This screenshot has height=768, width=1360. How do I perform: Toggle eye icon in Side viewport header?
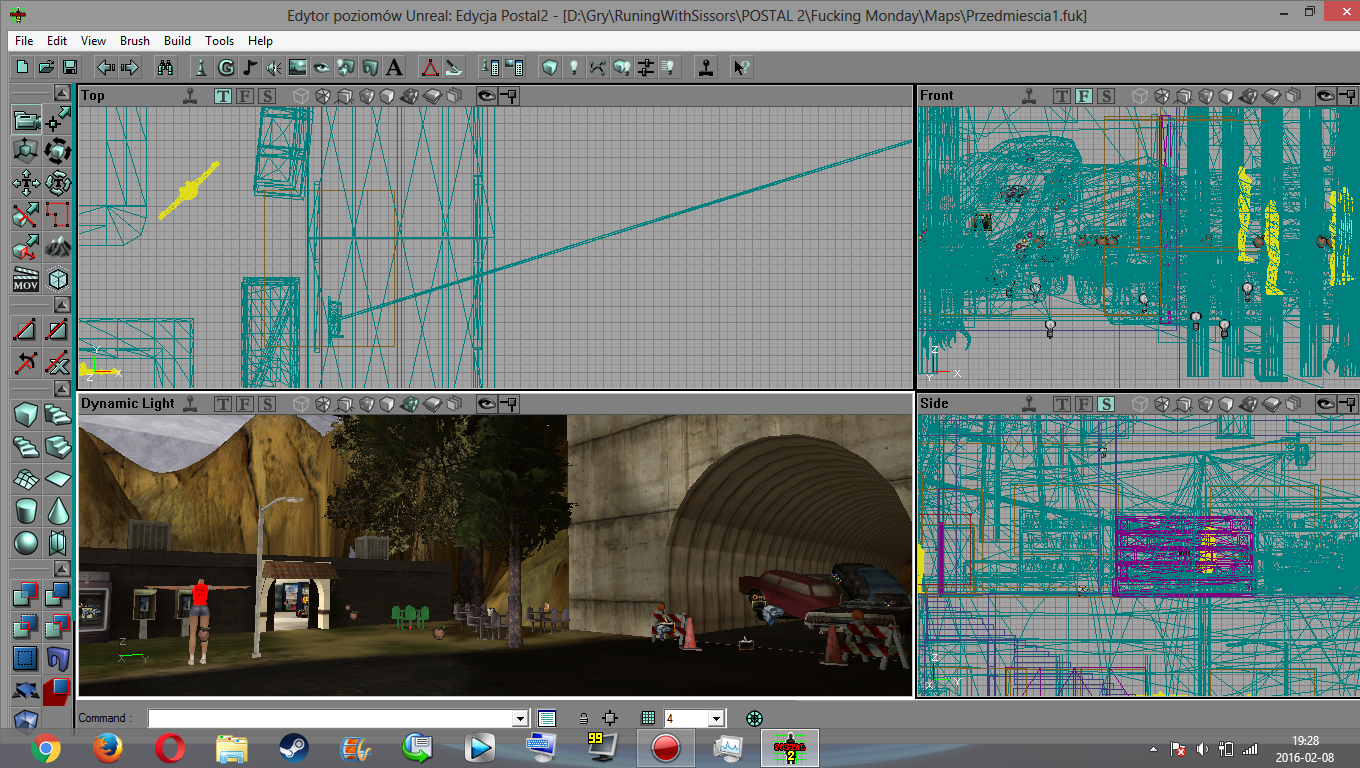[x=1326, y=404]
